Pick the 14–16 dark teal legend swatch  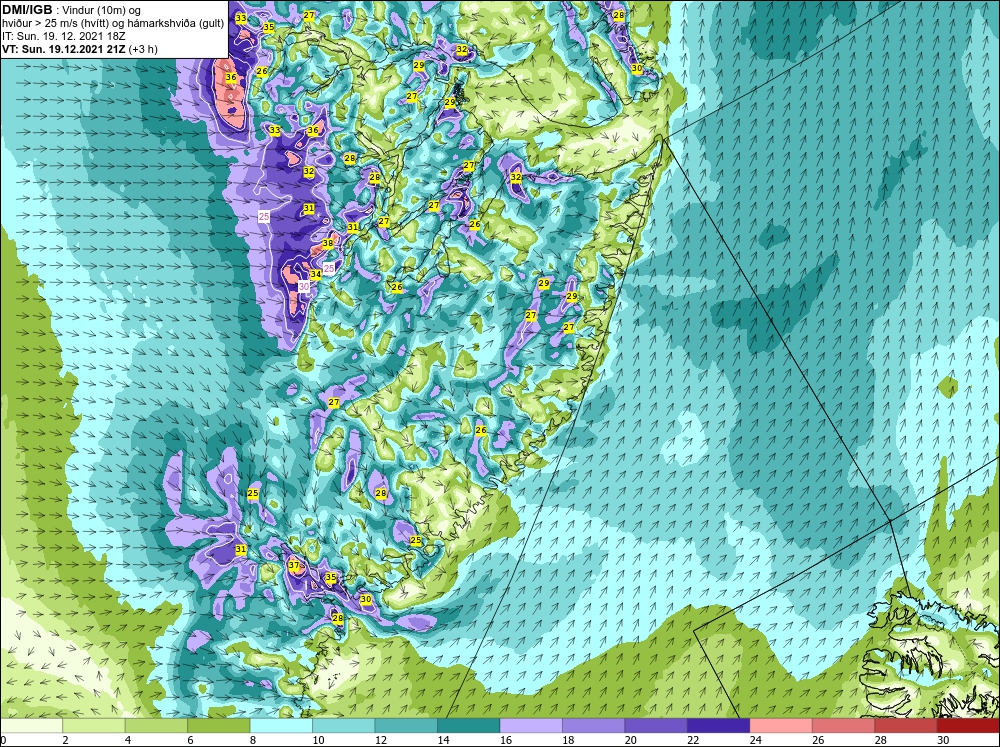click(x=469, y=725)
